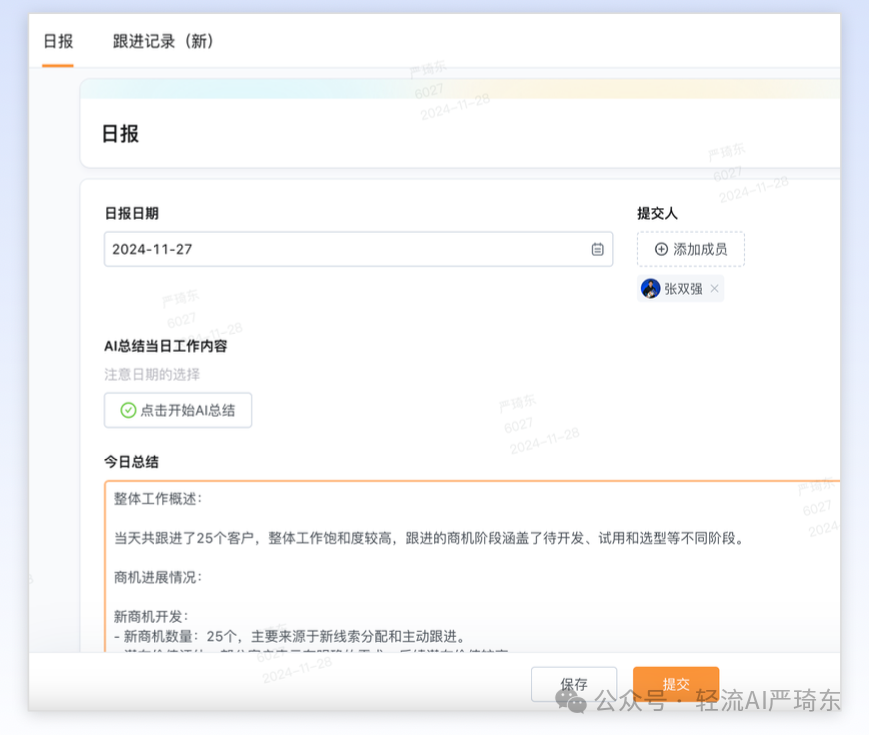The height and width of the screenshot is (735, 869).
Task: Focus the 日报日期 date input field
Action: (x=300, y=249)
